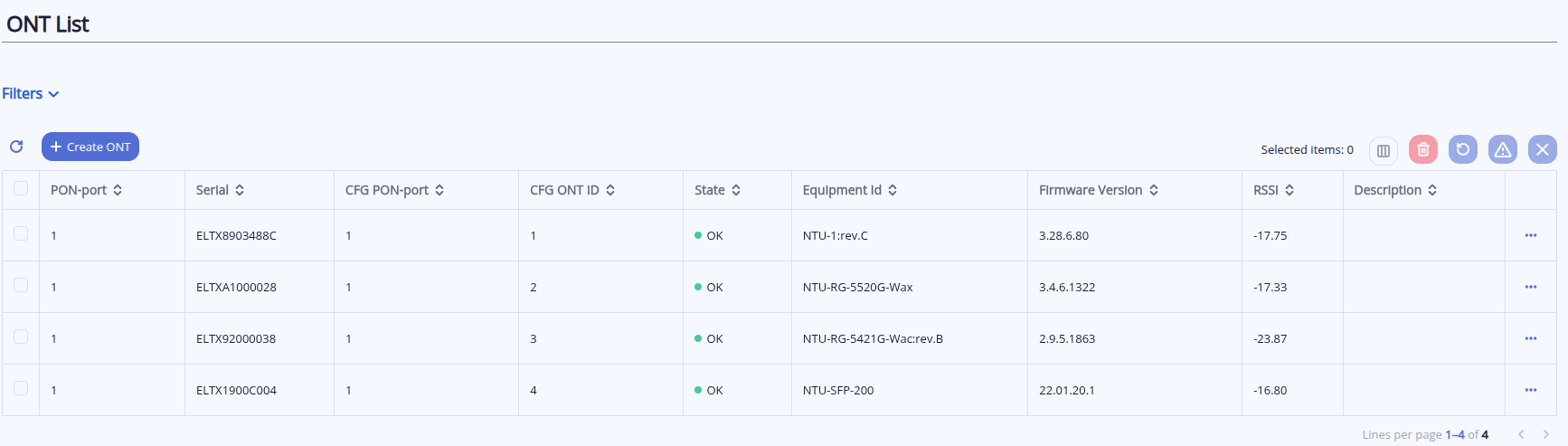1568x446 pixels.
Task: Click the reset circular arrow icon
Action: point(1462,149)
